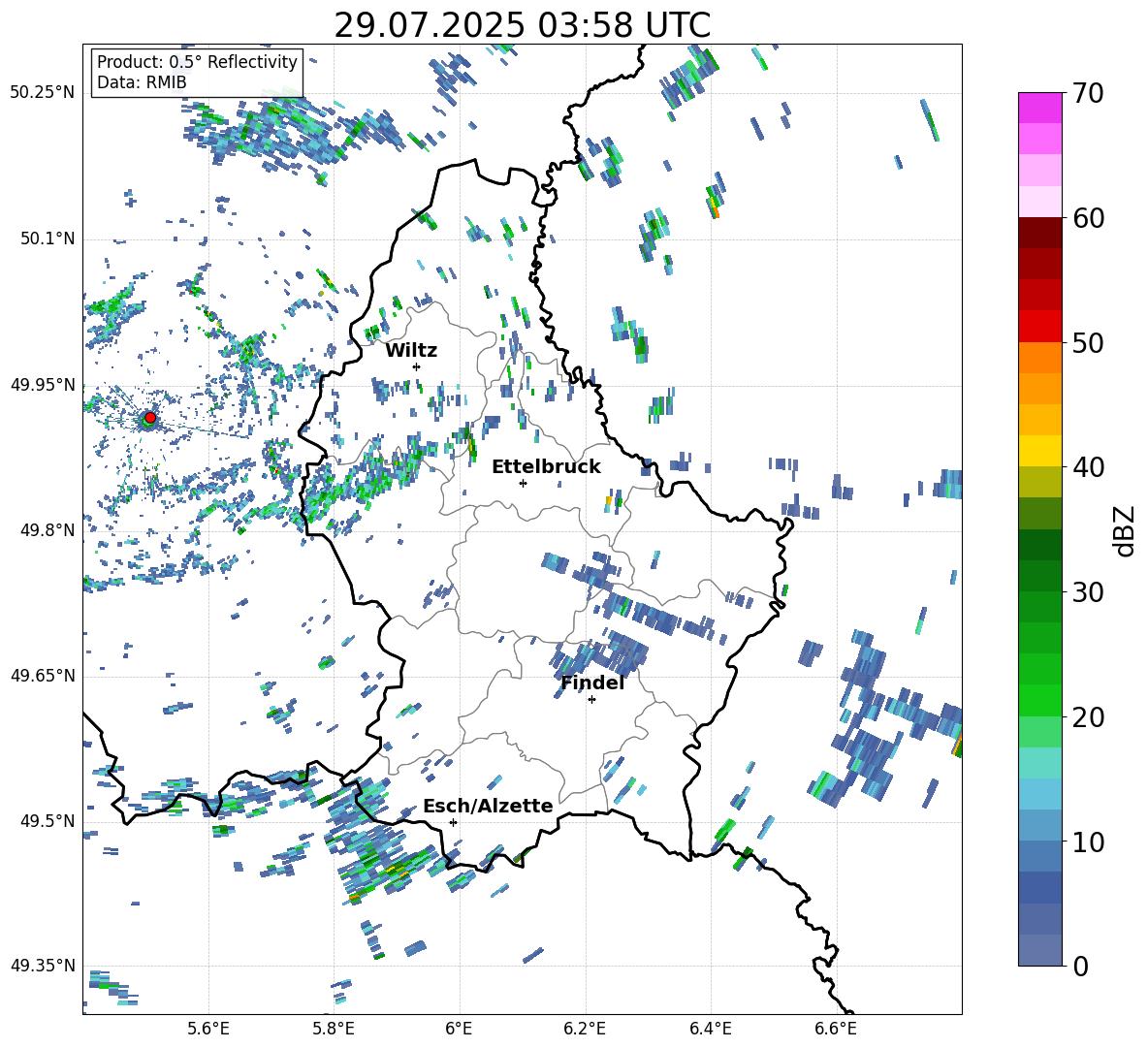Click the 50.1°N latitude label

pos(48,239)
